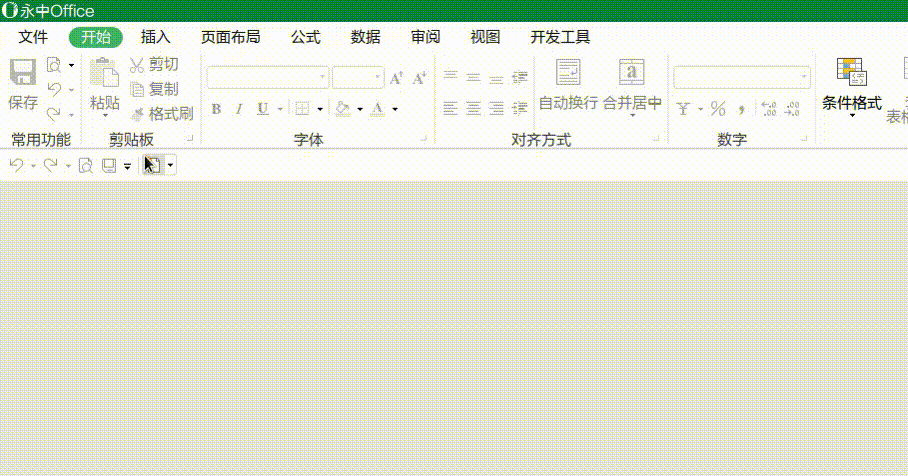
Task: Open the 字体 dialog launcher
Action: 423,138
